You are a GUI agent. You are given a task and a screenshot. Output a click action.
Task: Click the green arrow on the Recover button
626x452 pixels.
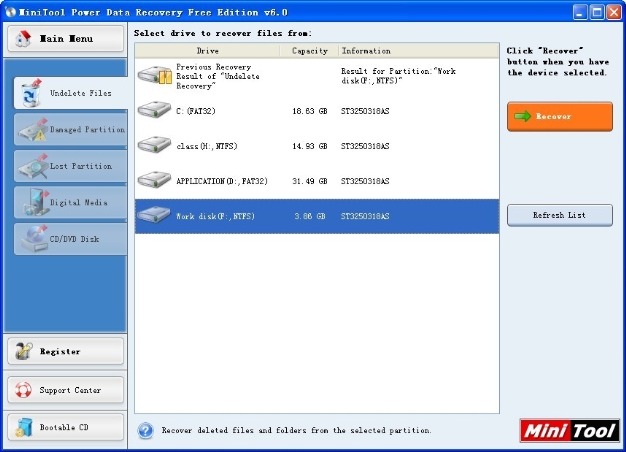pyautogui.click(x=522, y=116)
